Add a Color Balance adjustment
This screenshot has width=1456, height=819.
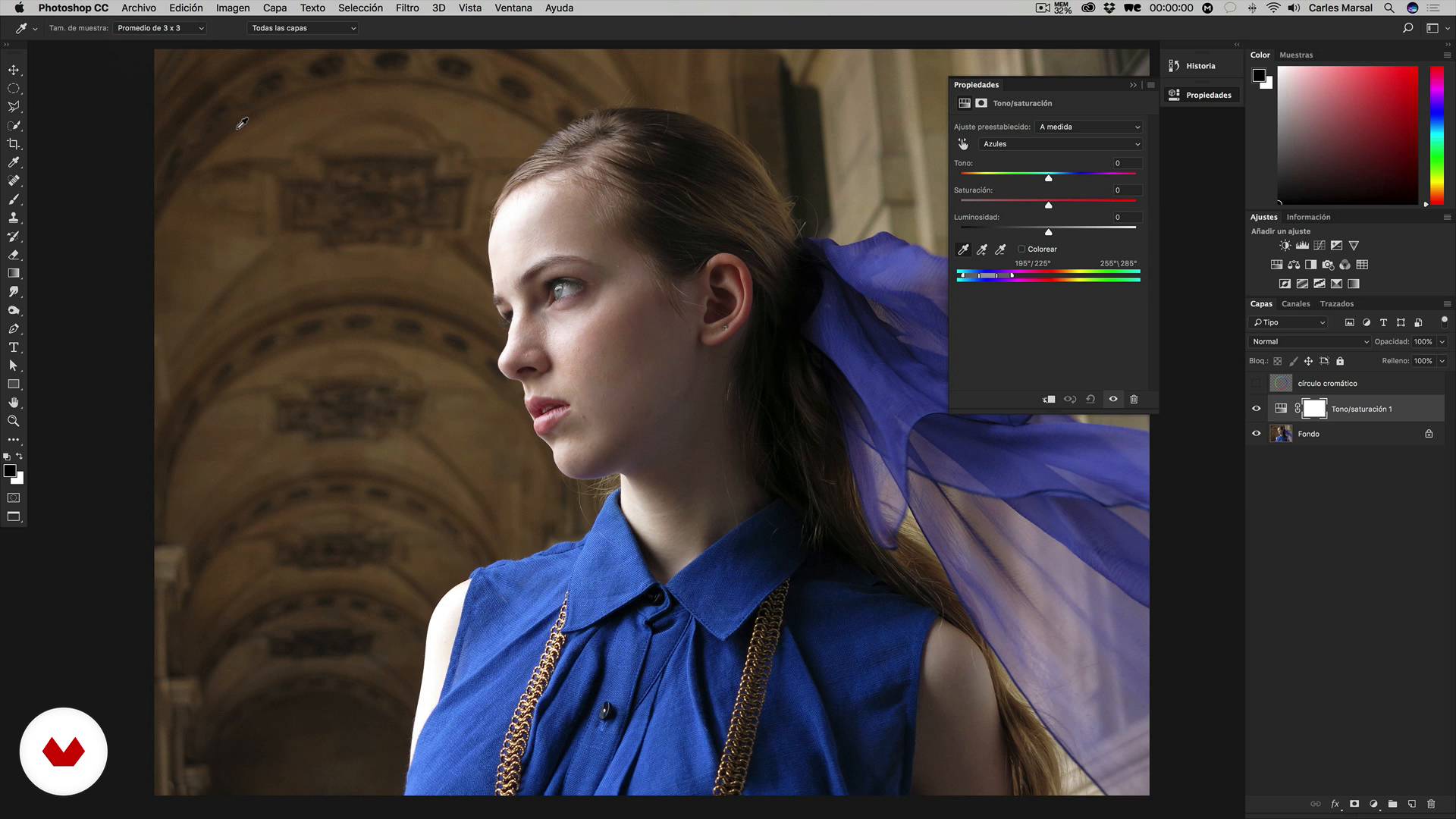(1294, 265)
